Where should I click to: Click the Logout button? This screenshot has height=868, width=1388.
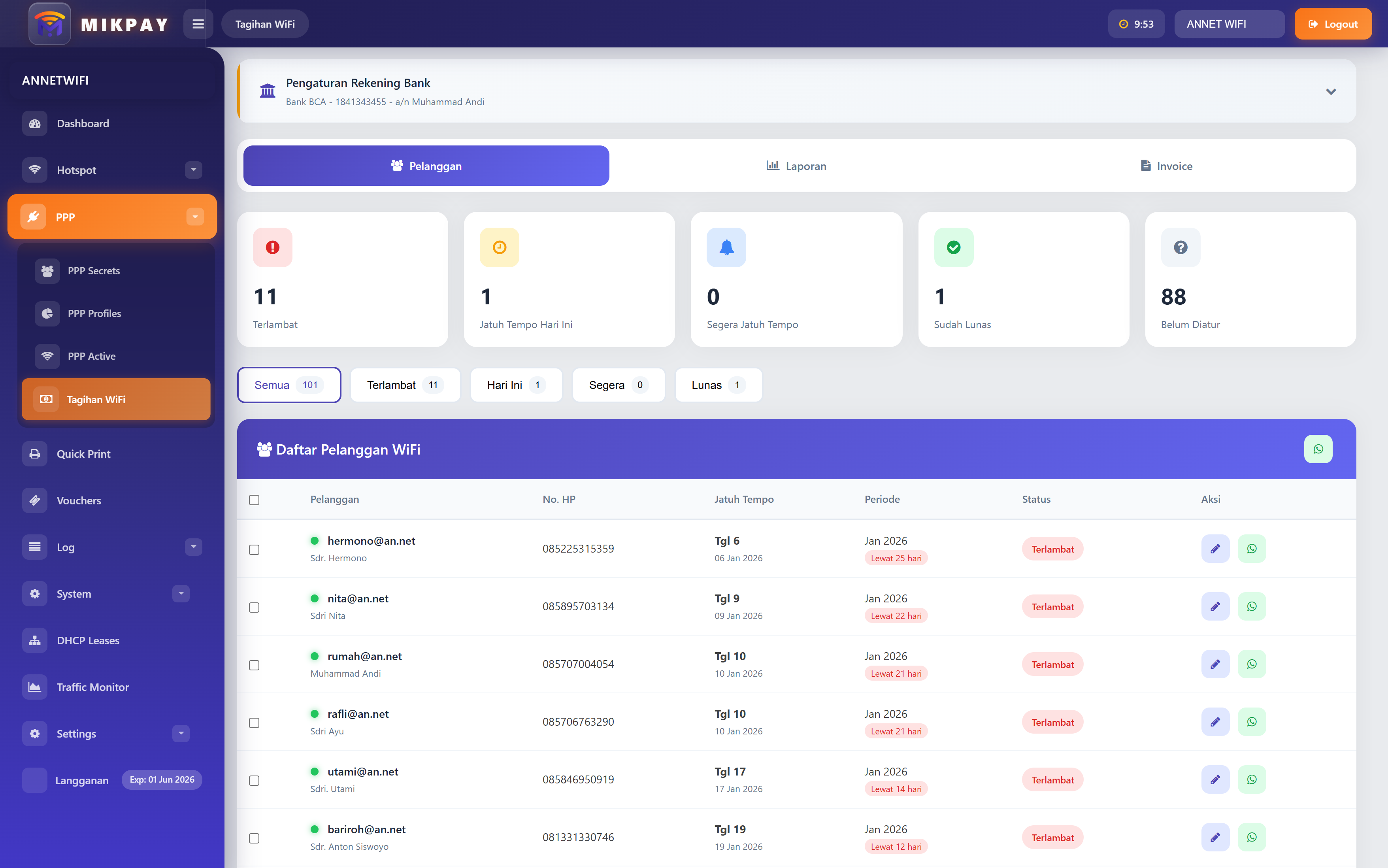pos(1332,24)
